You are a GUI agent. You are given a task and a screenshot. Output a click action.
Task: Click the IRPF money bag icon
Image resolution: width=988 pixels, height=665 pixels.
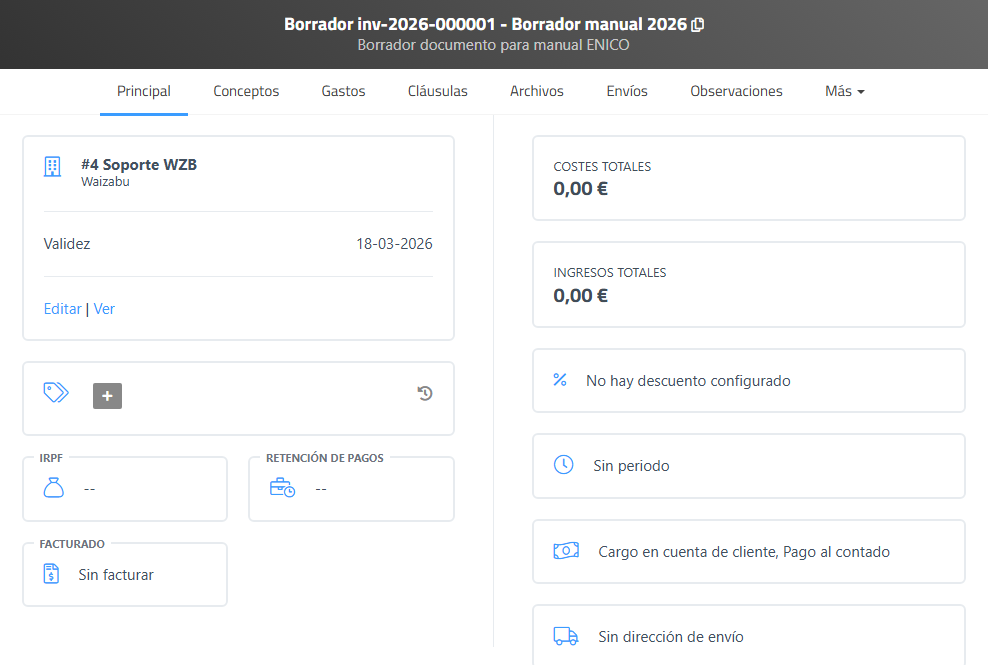click(x=54, y=488)
